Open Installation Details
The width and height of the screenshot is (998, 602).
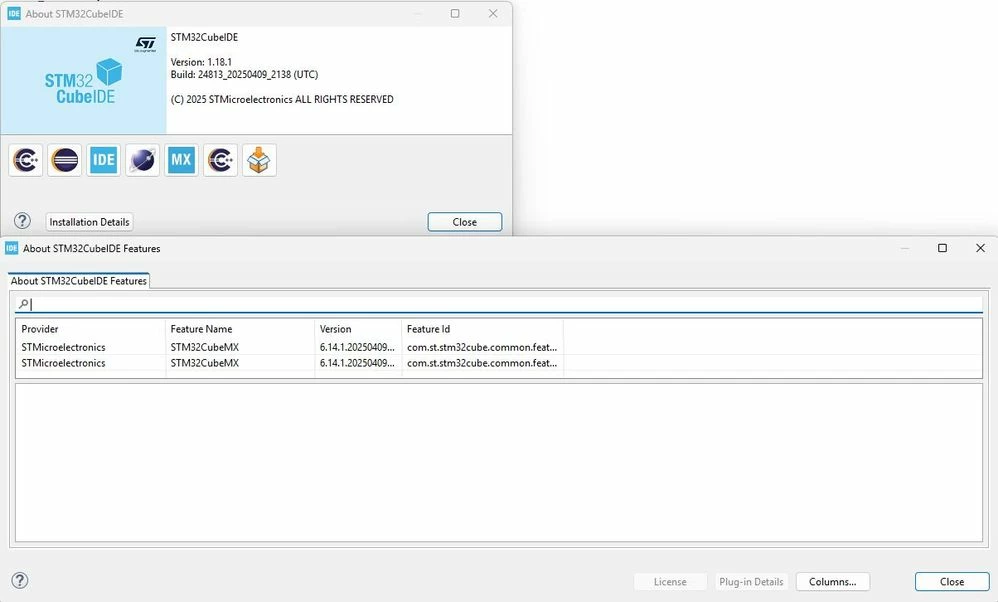[89, 222]
